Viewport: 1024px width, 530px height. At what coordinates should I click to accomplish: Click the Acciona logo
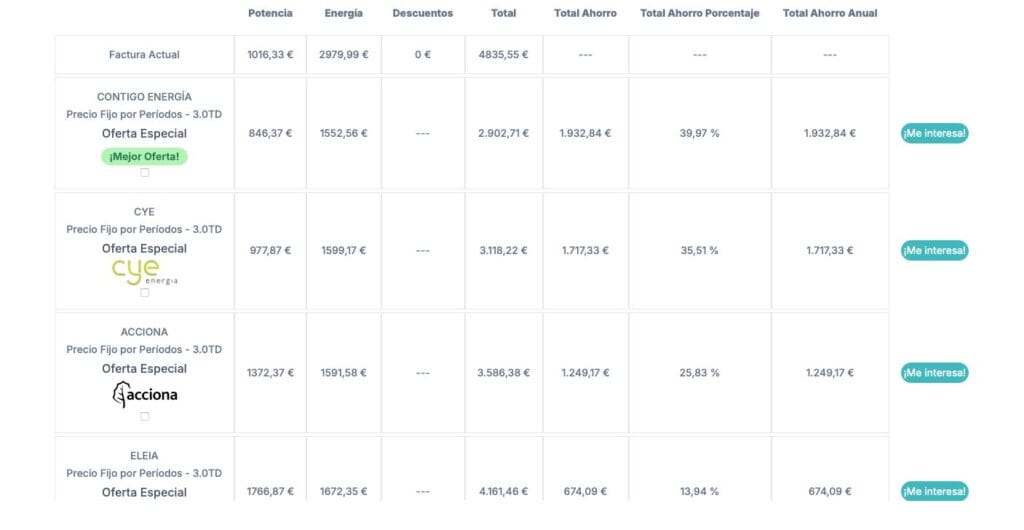point(144,394)
